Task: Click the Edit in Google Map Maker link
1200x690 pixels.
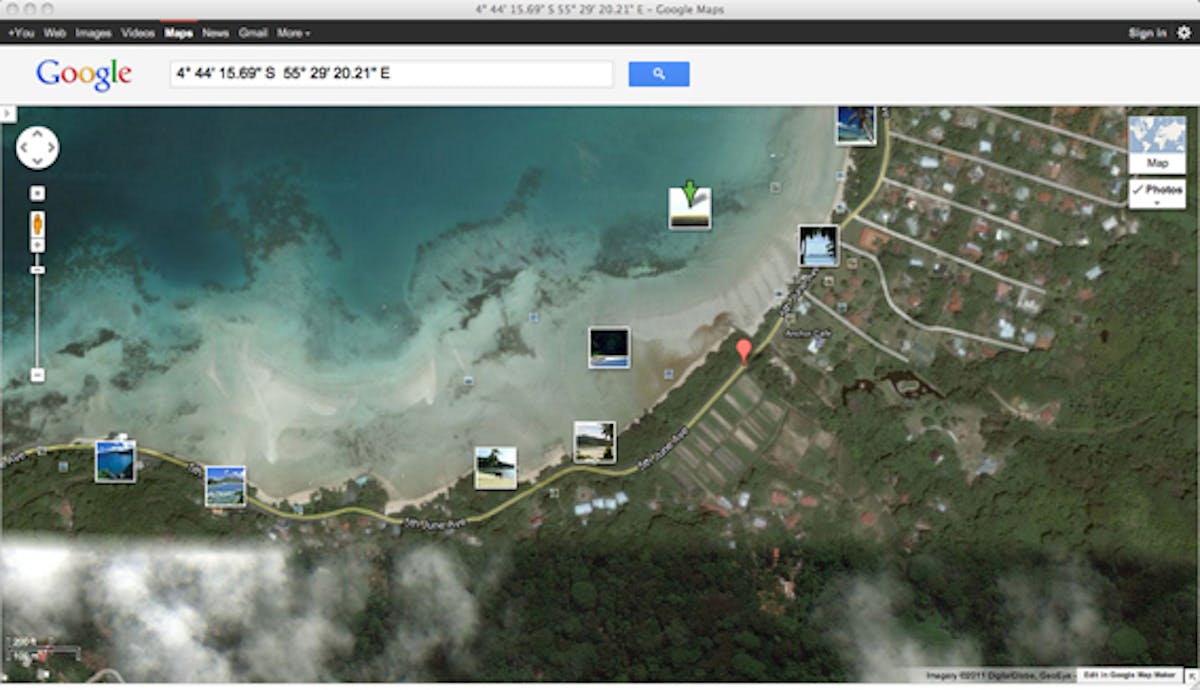Action: point(1136,676)
